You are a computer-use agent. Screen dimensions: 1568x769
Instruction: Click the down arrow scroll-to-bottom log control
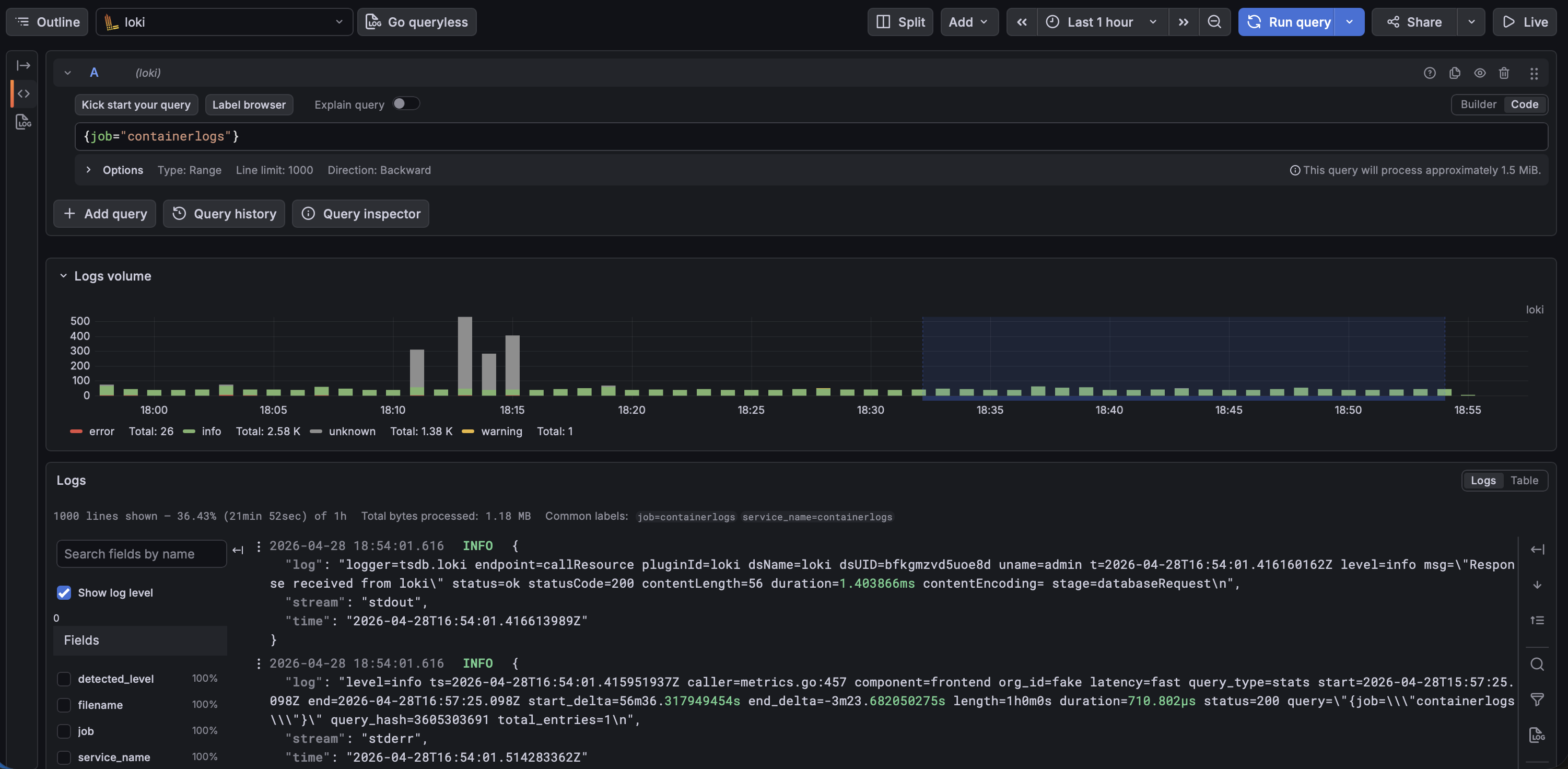[x=1537, y=585]
